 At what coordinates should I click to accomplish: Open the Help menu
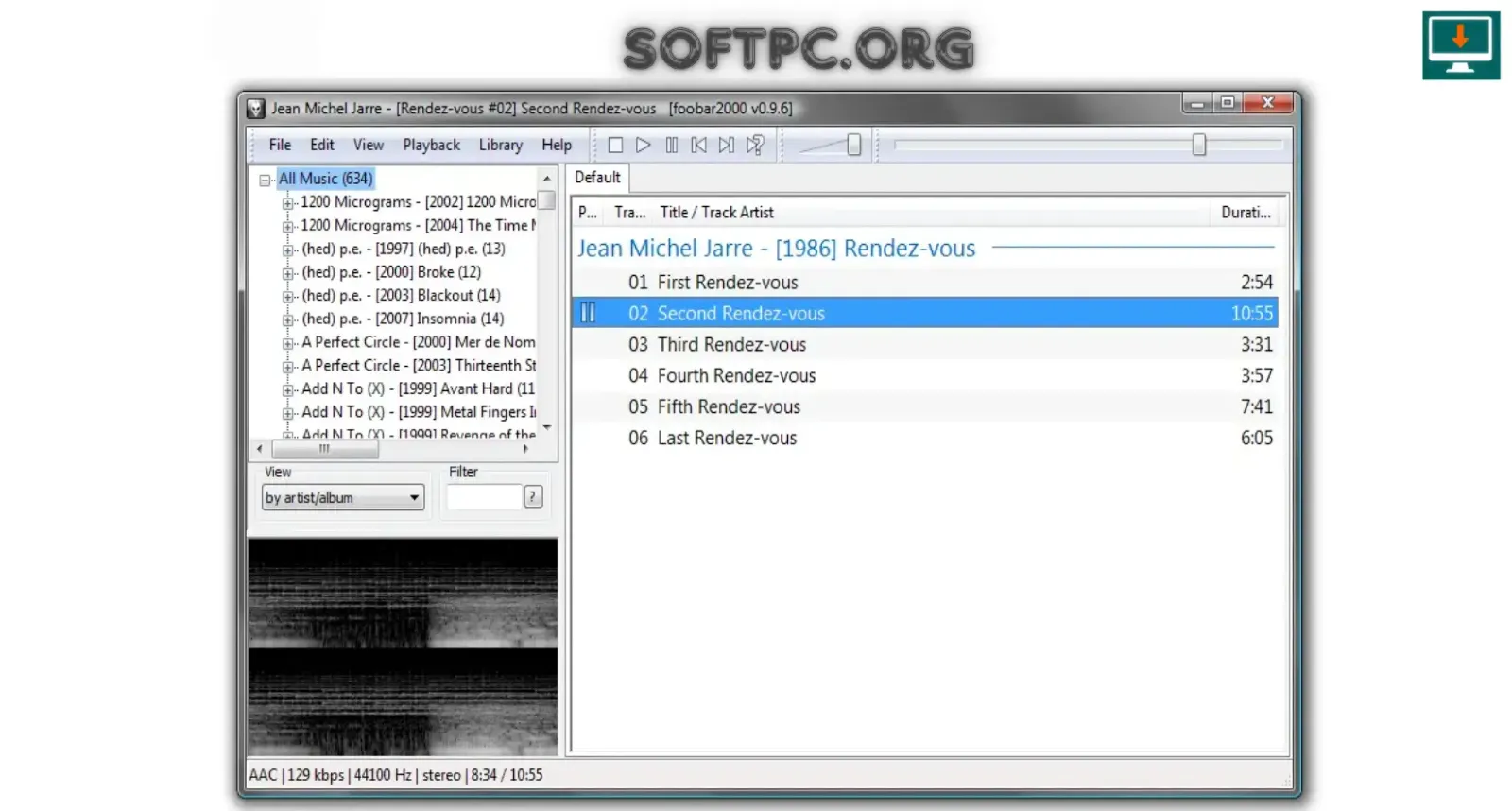[557, 145]
